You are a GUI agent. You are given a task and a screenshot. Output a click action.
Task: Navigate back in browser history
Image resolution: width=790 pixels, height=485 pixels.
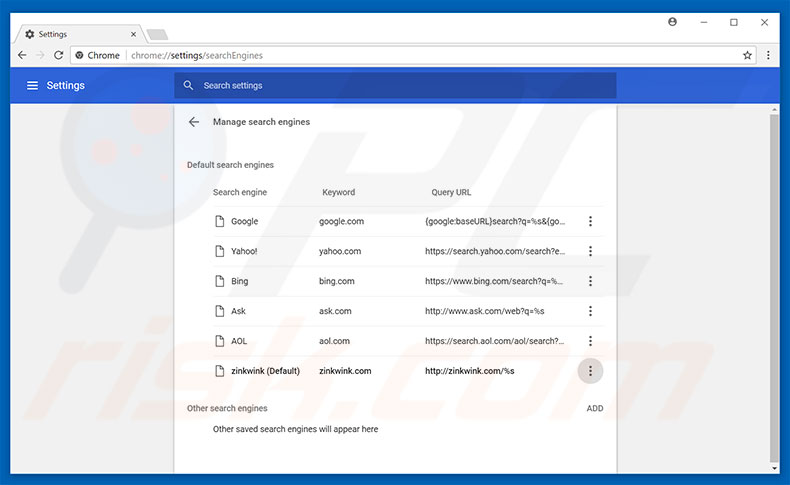(22, 55)
